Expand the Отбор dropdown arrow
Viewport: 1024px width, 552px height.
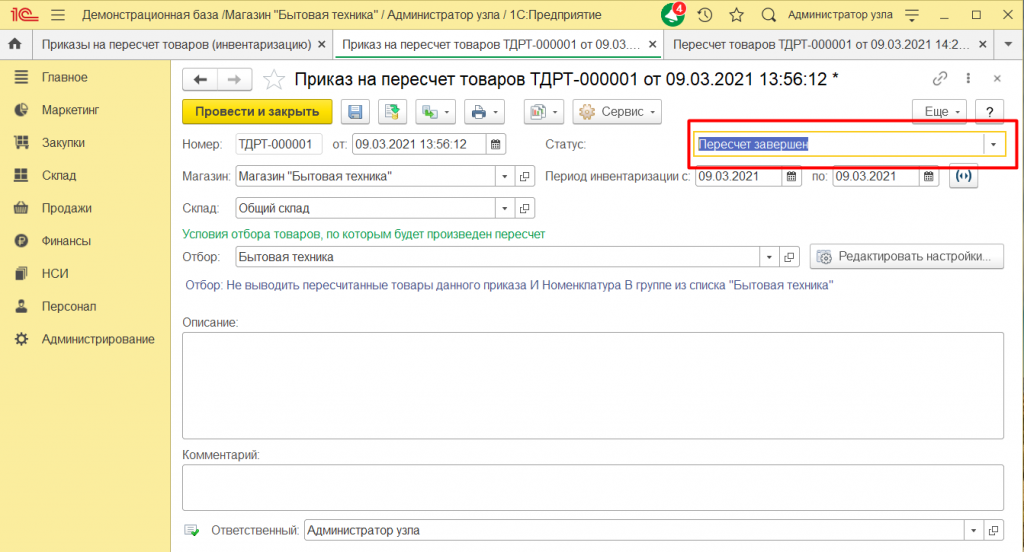click(x=769, y=257)
